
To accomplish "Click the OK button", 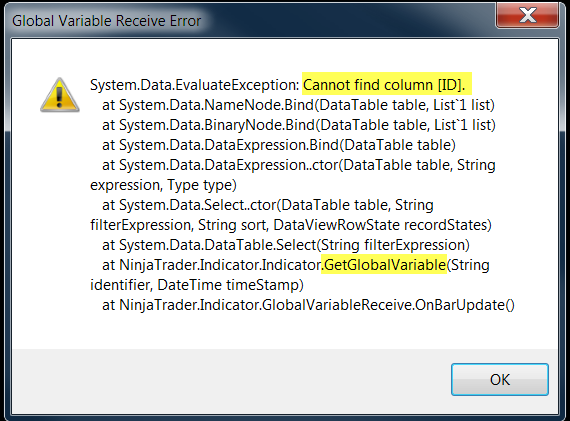I will point(499,379).
